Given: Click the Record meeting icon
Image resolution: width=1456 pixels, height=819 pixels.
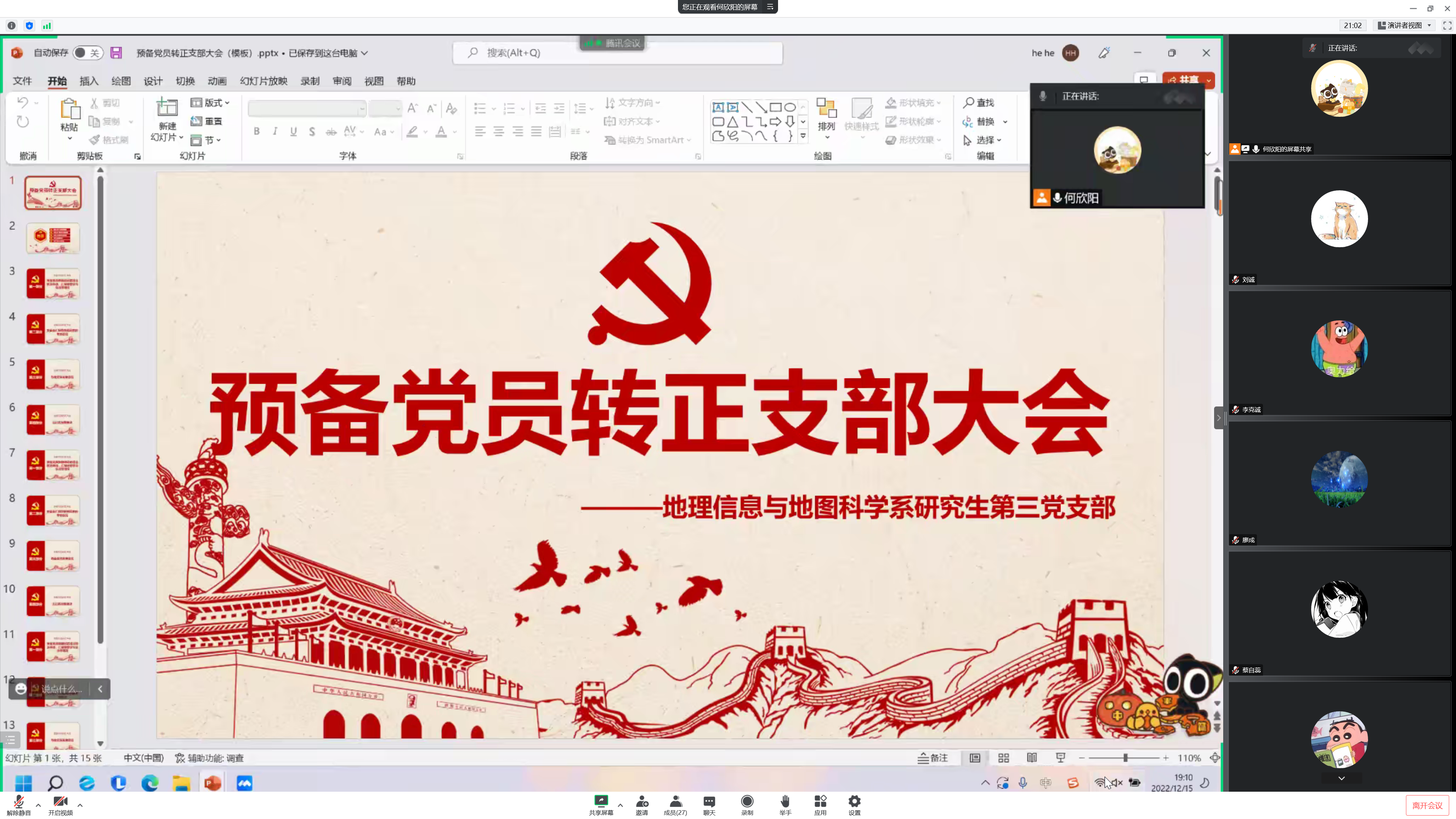Looking at the screenshot, I should 747,801.
